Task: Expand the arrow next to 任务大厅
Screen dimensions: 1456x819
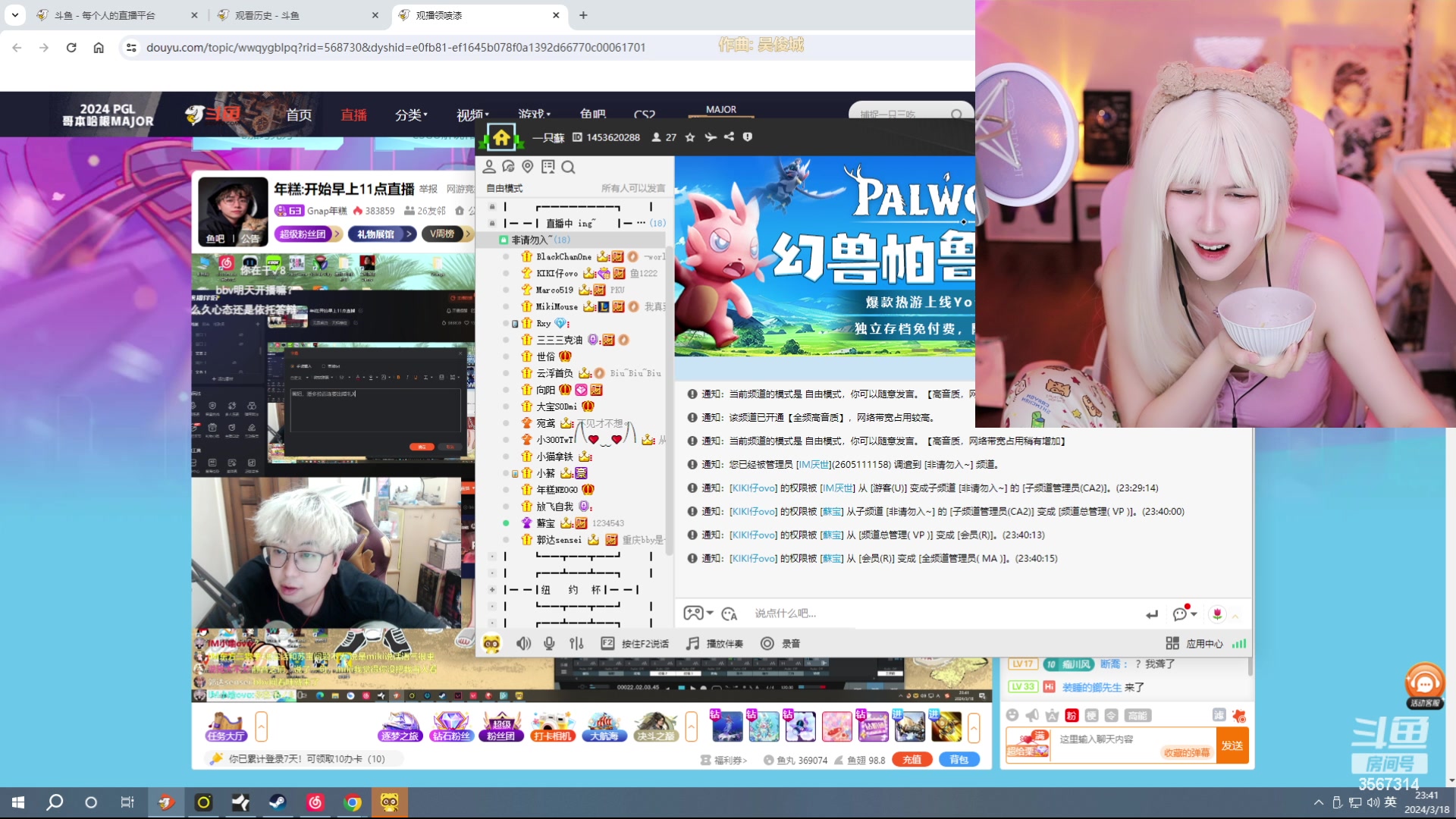Action: (262, 726)
